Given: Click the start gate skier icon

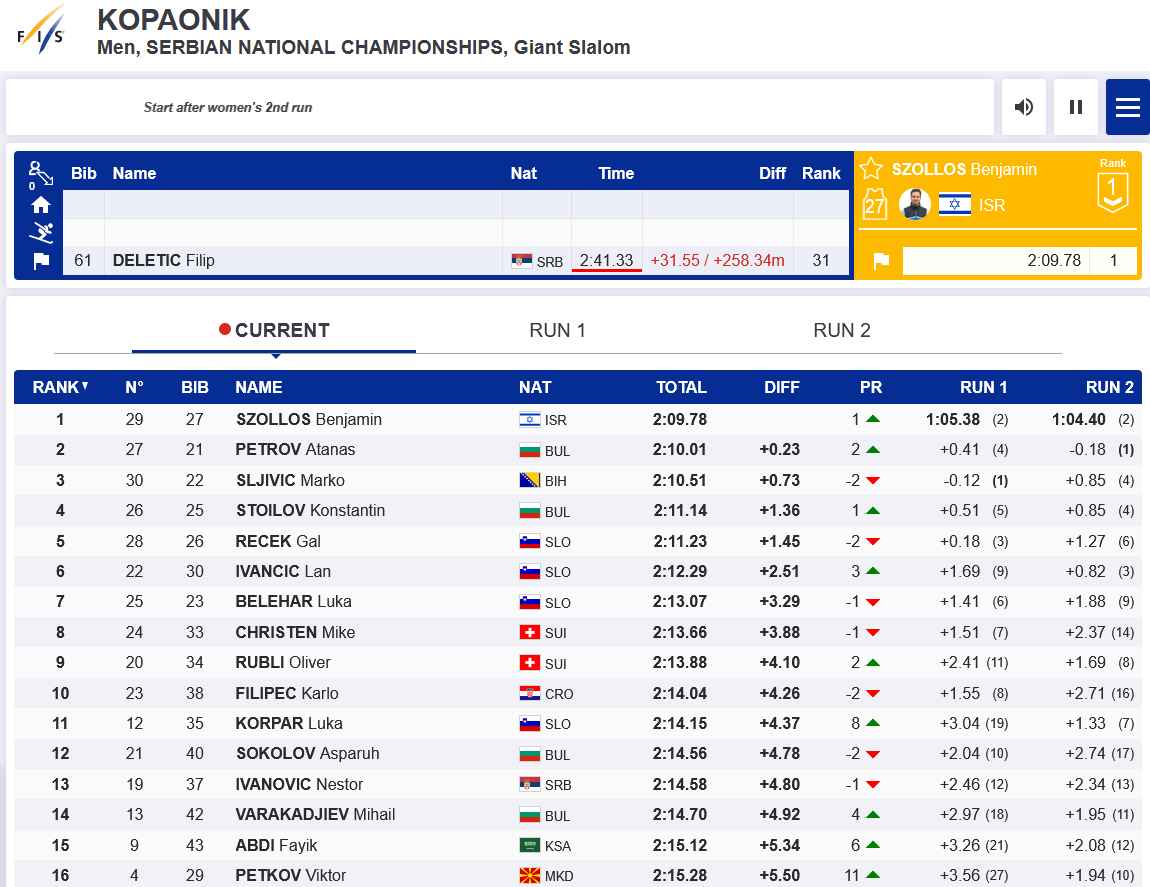Looking at the screenshot, I should click(40, 174).
